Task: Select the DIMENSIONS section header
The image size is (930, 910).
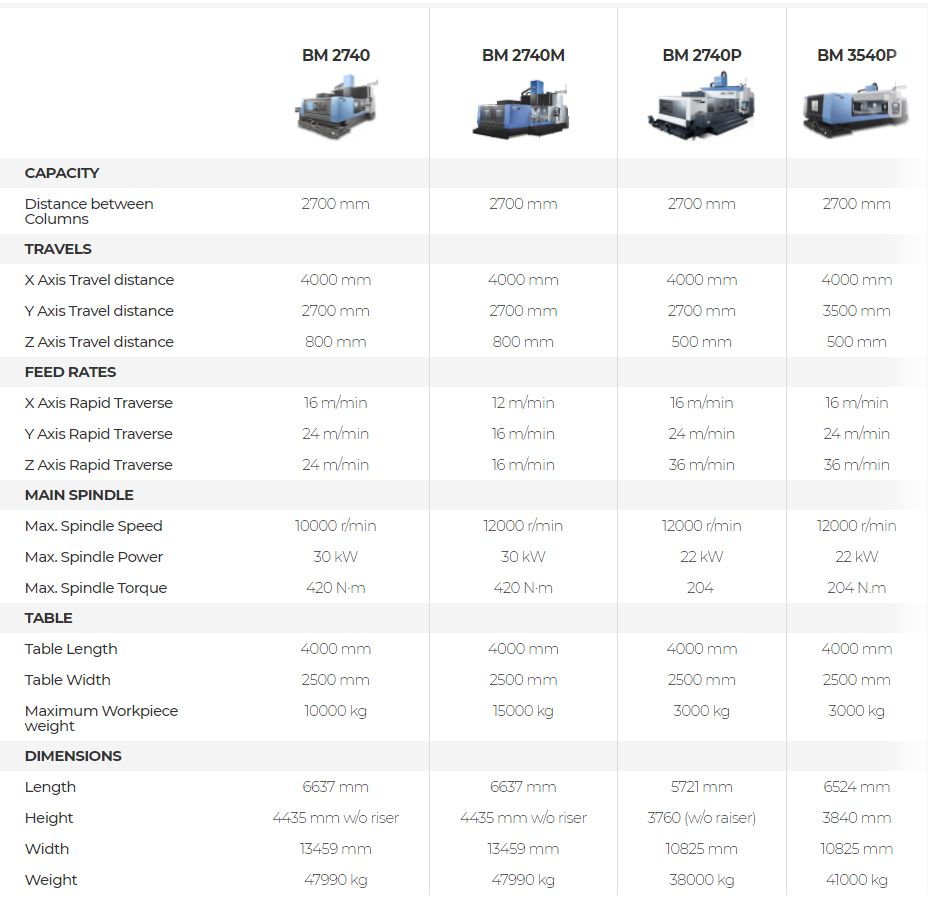Action: point(73,756)
